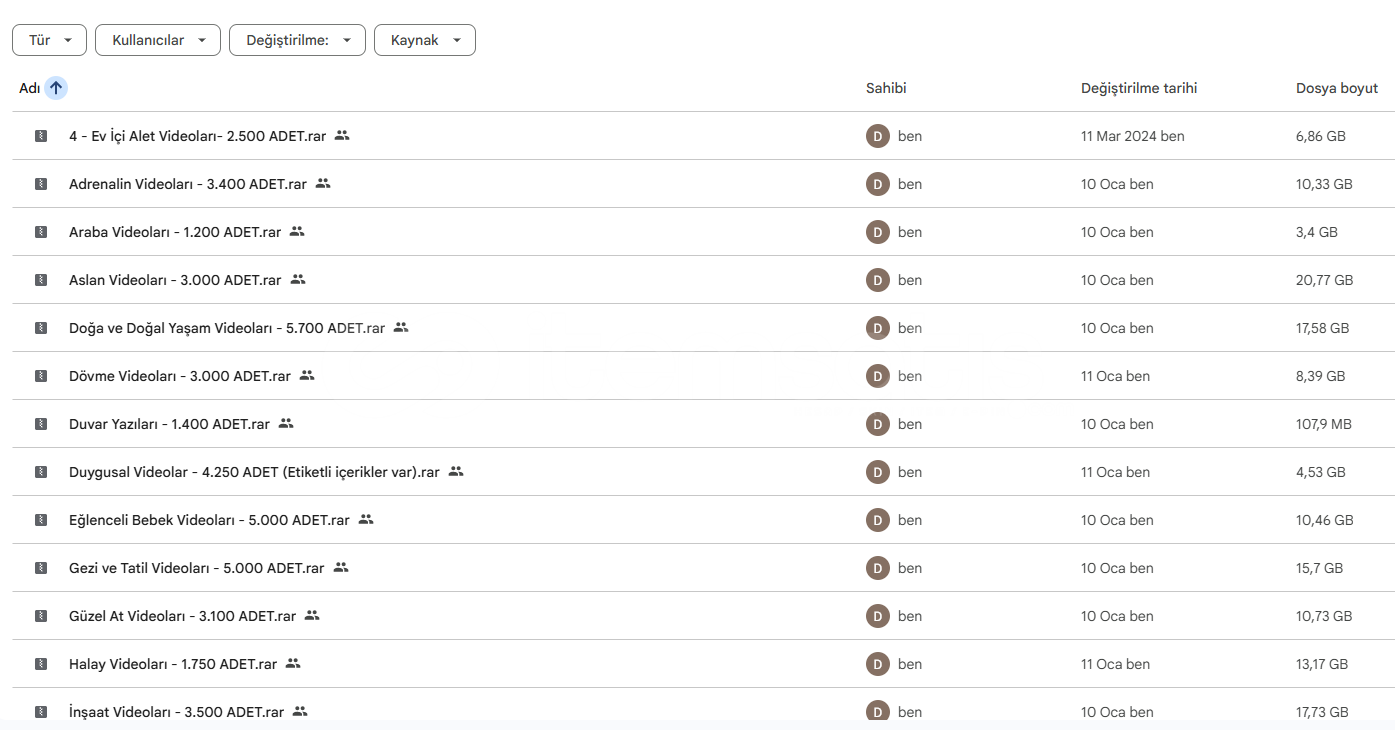Select the Gezi ve Tatil Videoları file
1395x730 pixels.
(197, 568)
